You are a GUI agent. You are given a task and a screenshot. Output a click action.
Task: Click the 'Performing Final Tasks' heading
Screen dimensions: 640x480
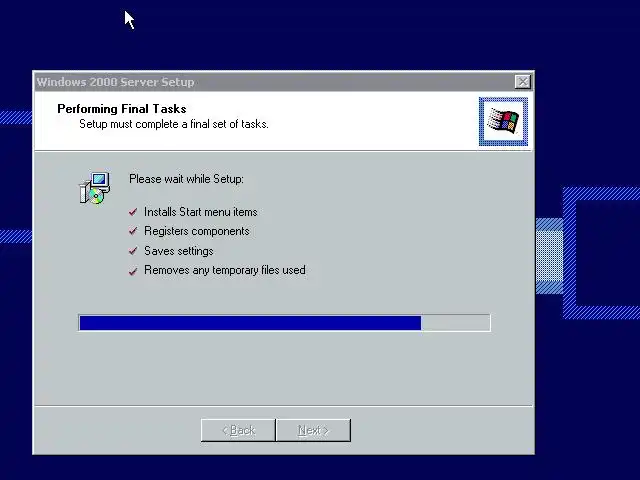click(122, 109)
